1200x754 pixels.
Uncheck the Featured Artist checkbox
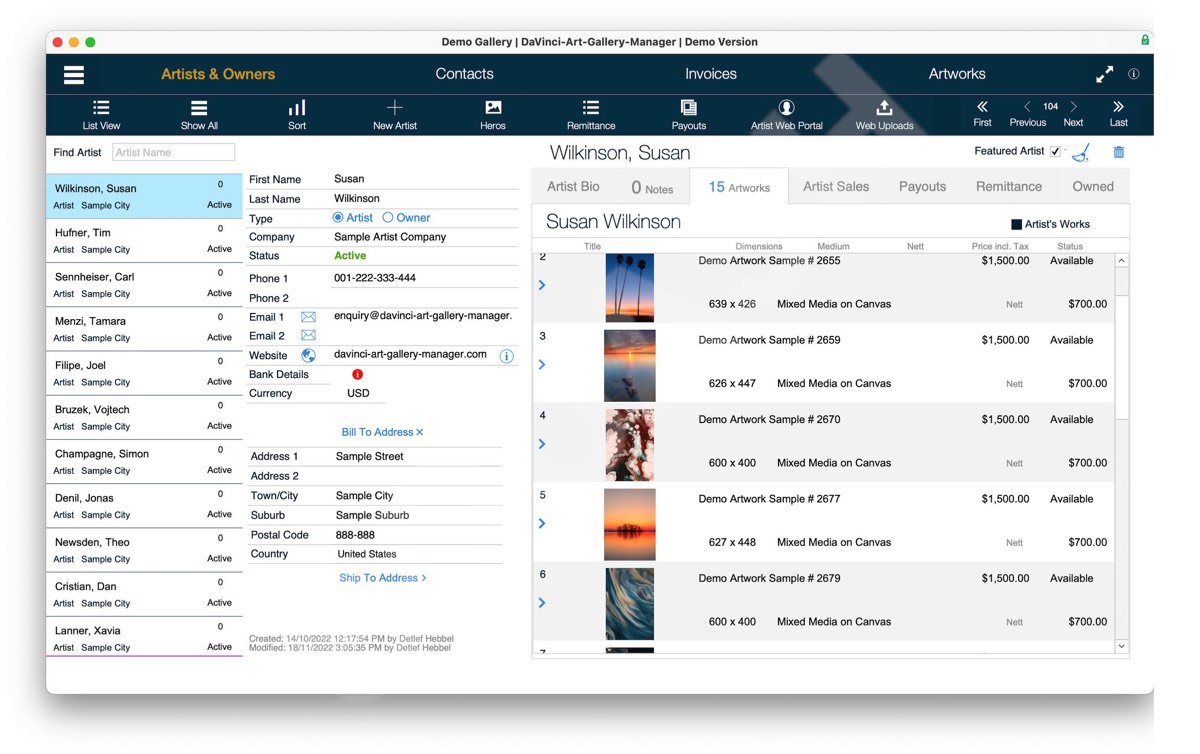pos(1055,152)
